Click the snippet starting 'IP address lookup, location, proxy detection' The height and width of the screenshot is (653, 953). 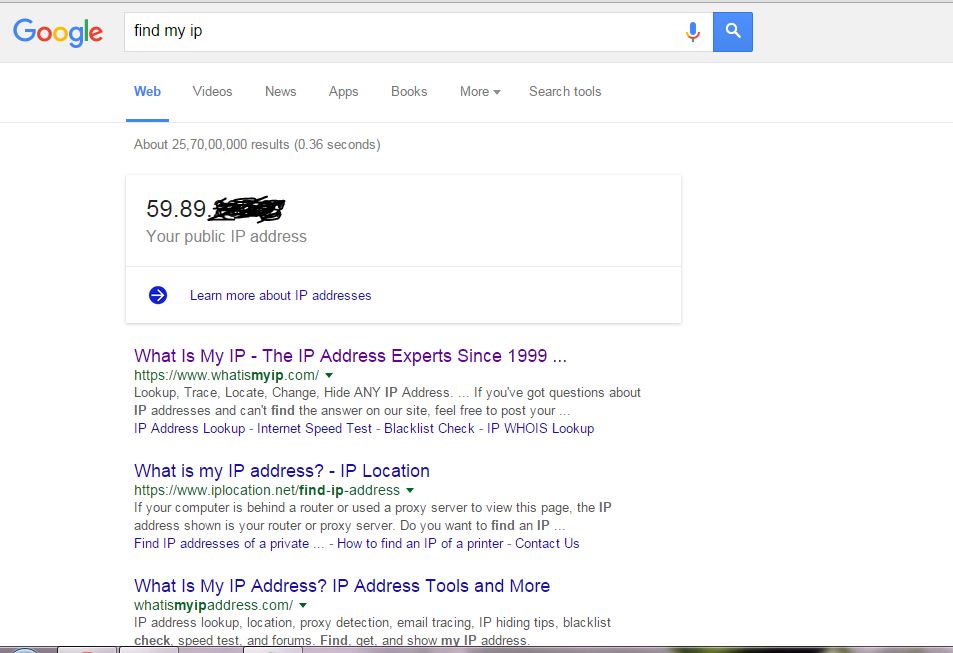(x=373, y=631)
